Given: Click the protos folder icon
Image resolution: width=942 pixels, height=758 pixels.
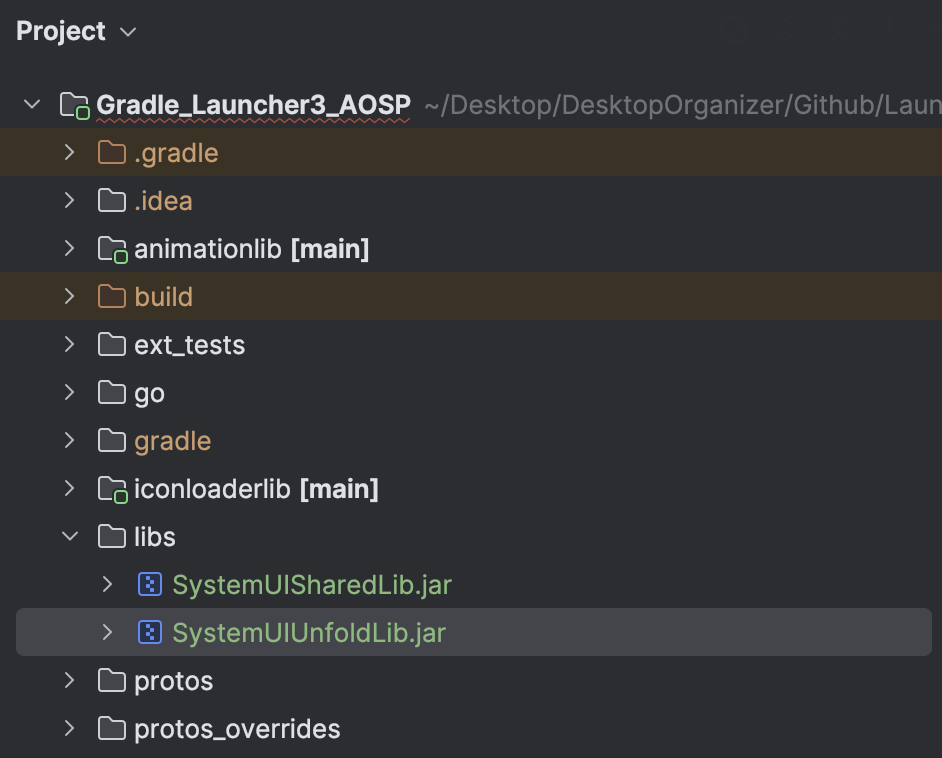Looking at the screenshot, I should tap(112, 681).
